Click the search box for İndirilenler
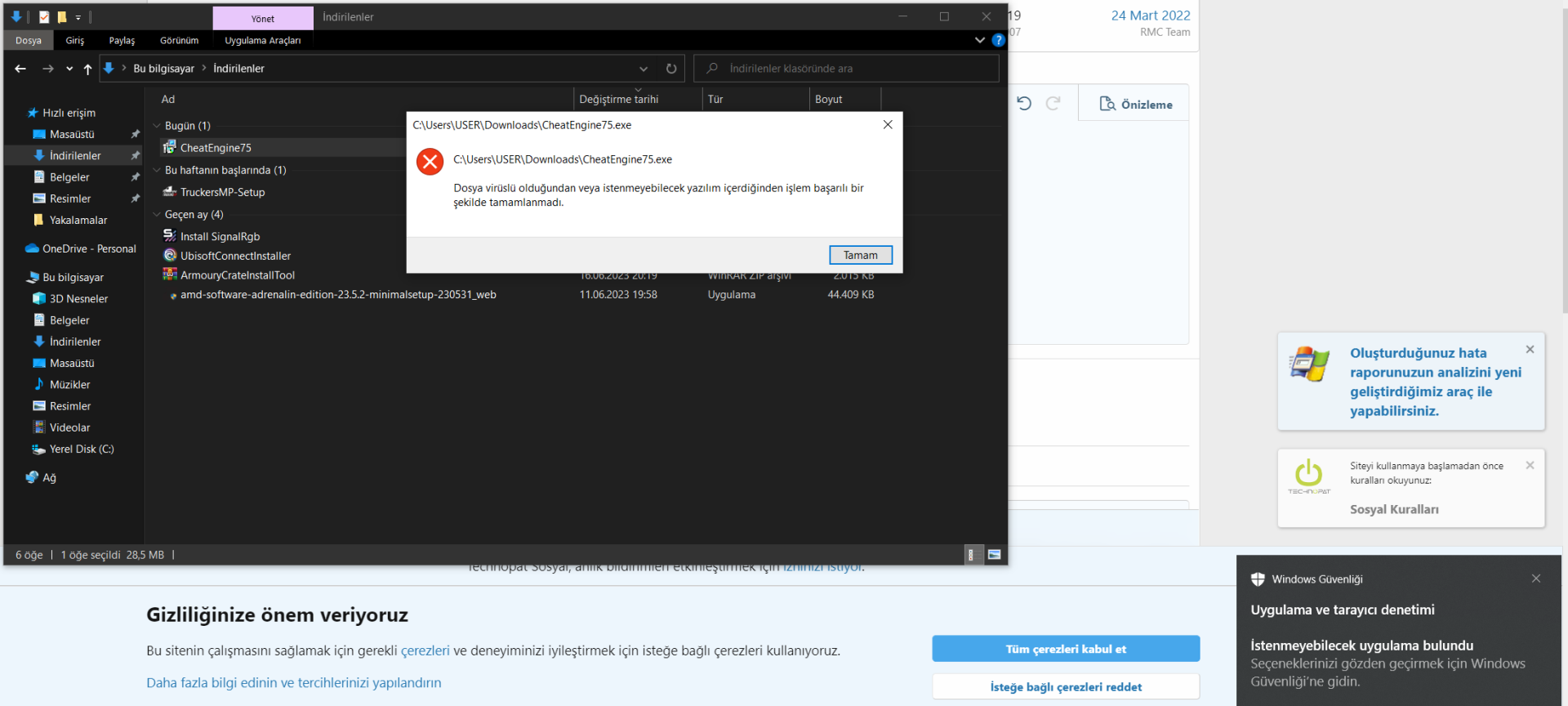The image size is (1568, 706). pyautogui.click(x=846, y=69)
